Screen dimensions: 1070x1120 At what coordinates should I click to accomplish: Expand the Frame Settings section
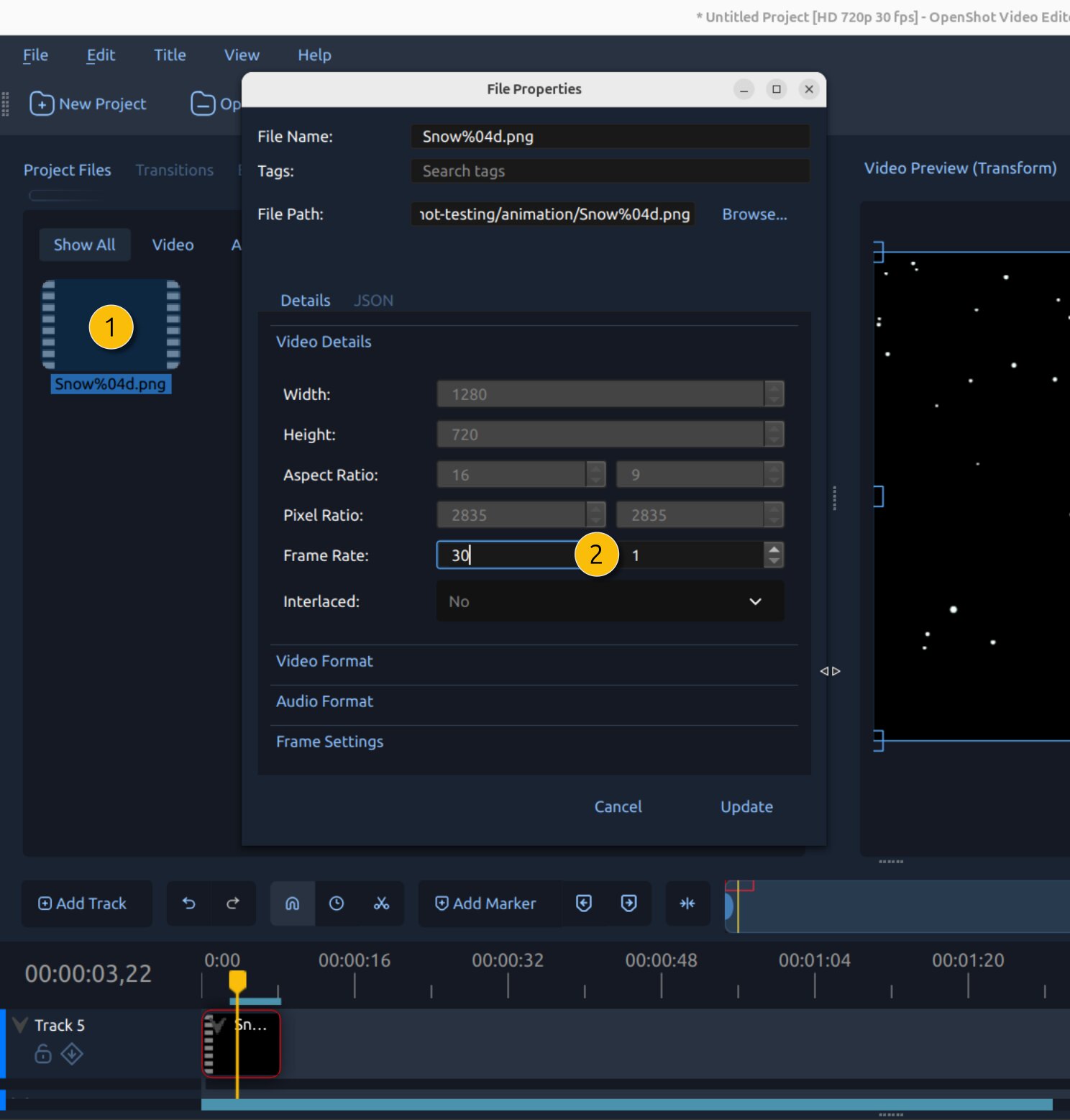(x=329, y=742)
